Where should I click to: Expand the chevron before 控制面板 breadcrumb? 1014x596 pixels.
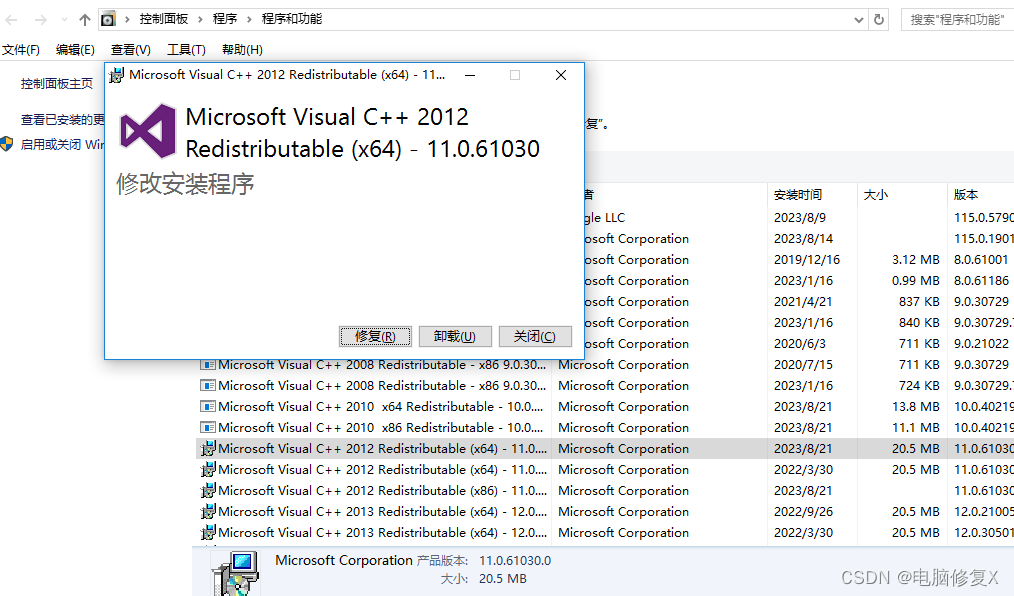127,19
